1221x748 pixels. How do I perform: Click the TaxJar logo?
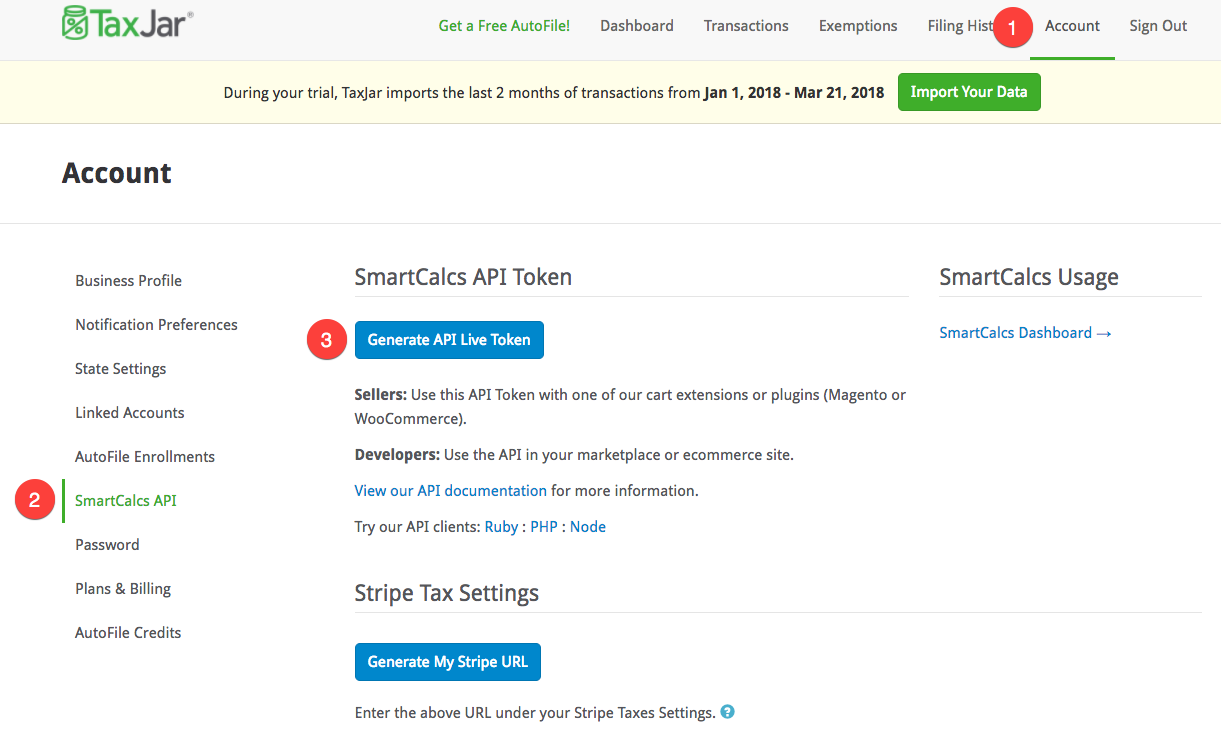pos(127,22)
